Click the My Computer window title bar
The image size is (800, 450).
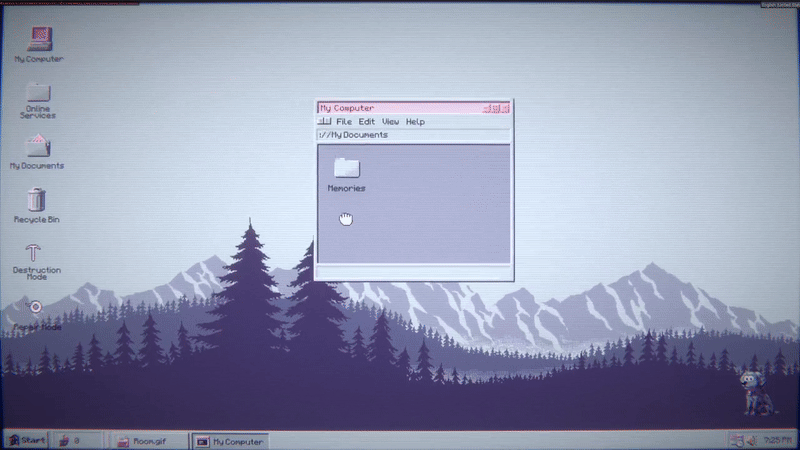398,108
